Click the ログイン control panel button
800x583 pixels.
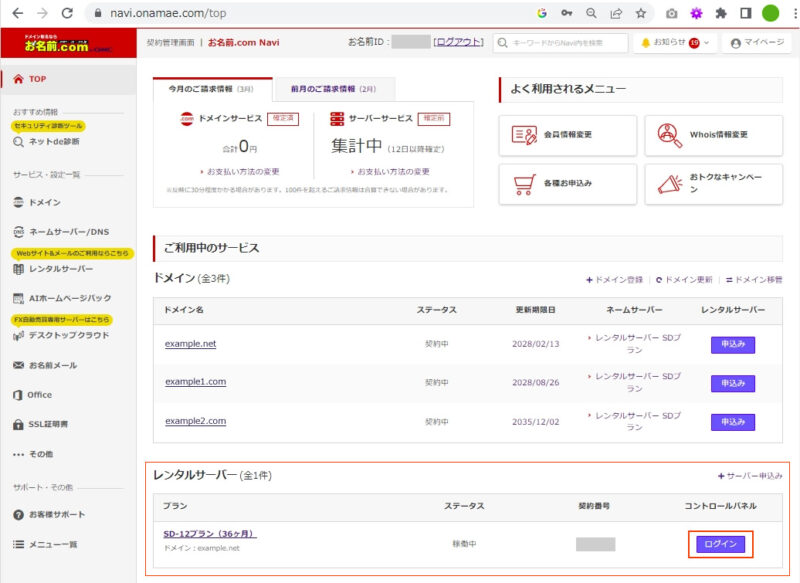(x=720, y=544)
